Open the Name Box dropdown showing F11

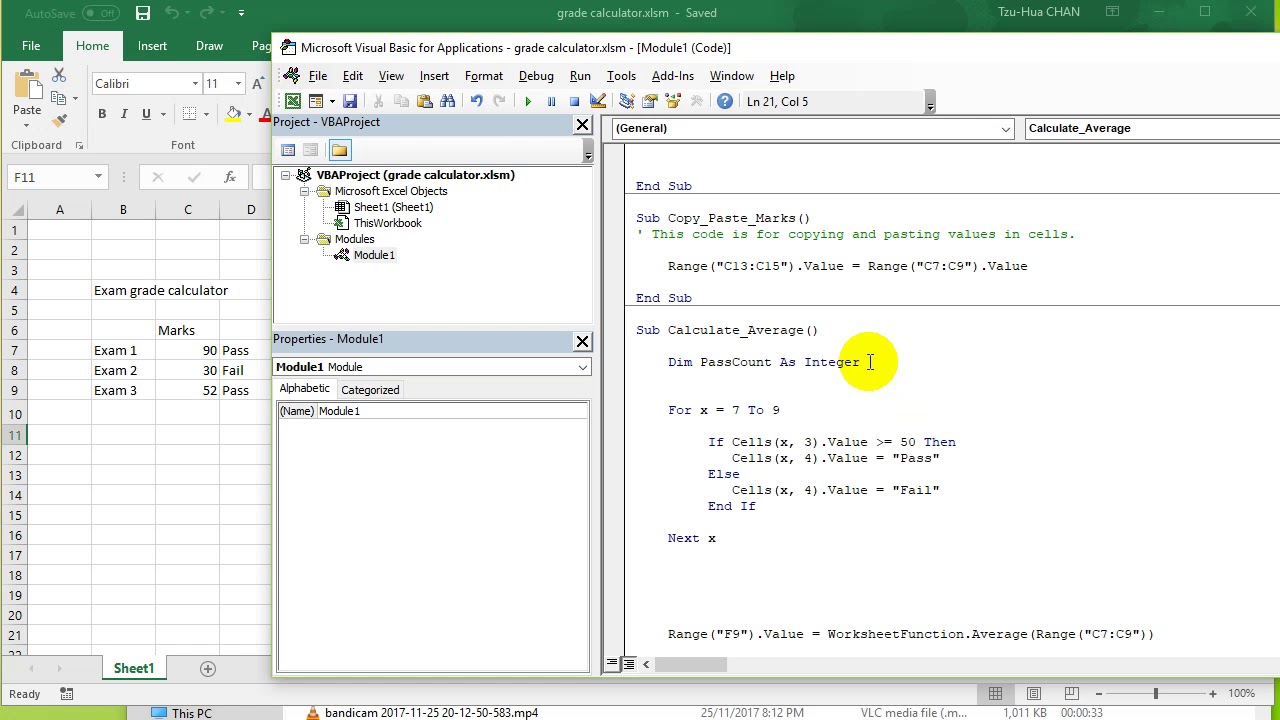coord(98,177)
